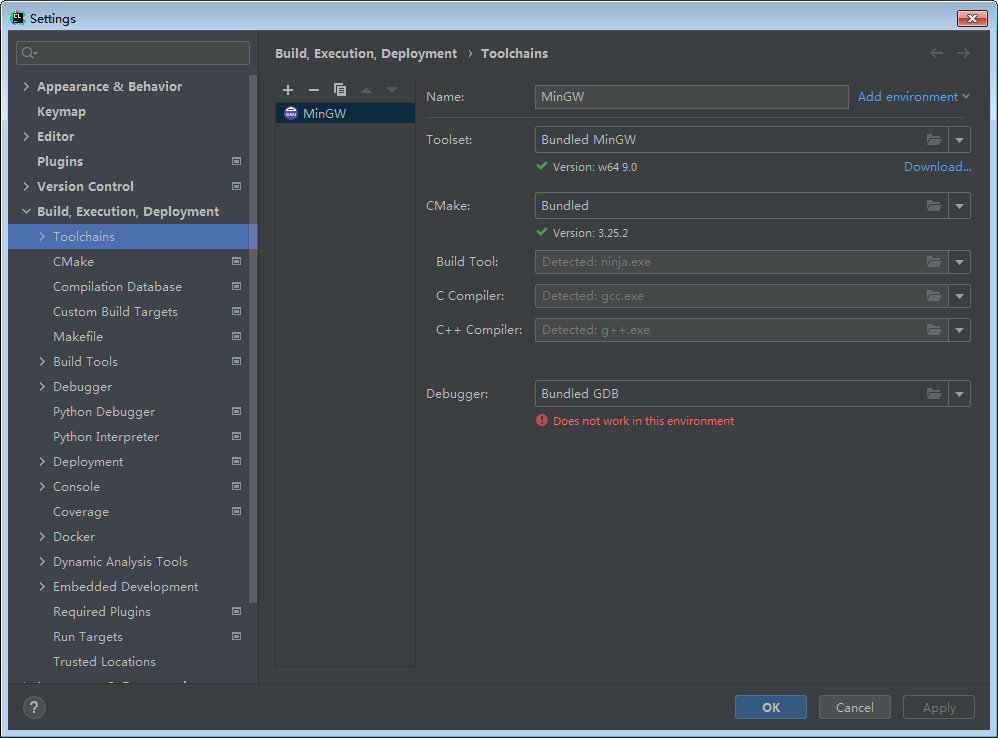Expand the Deployment tree node
Viewport: 998px width, 738px height.
[x=42, y=461]
